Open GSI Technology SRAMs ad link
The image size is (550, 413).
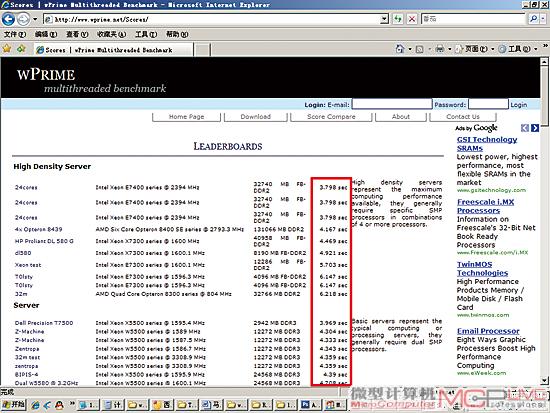pyautogui.click(x=487, y=144)
